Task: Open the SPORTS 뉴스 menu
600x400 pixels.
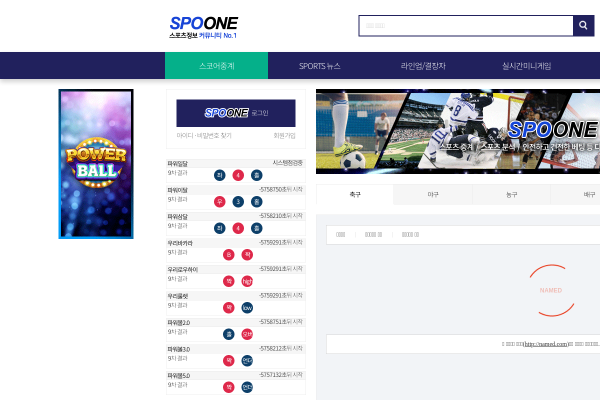Action: (x=320, y=66)
